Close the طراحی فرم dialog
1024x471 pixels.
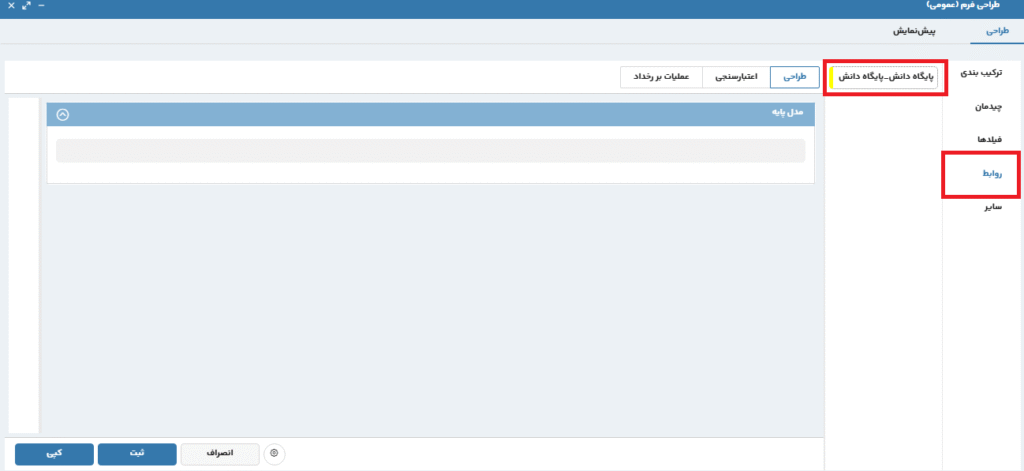coord(10,6)
